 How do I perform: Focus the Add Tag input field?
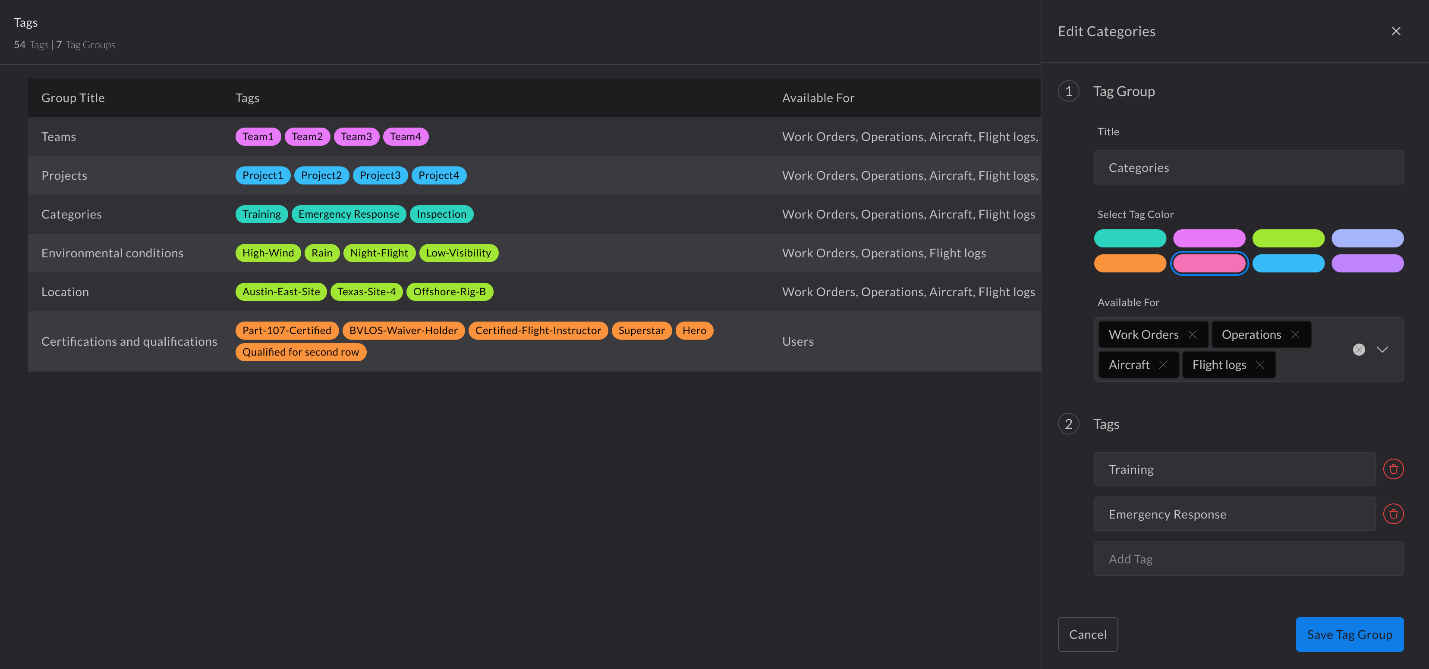coord(1248,559)
